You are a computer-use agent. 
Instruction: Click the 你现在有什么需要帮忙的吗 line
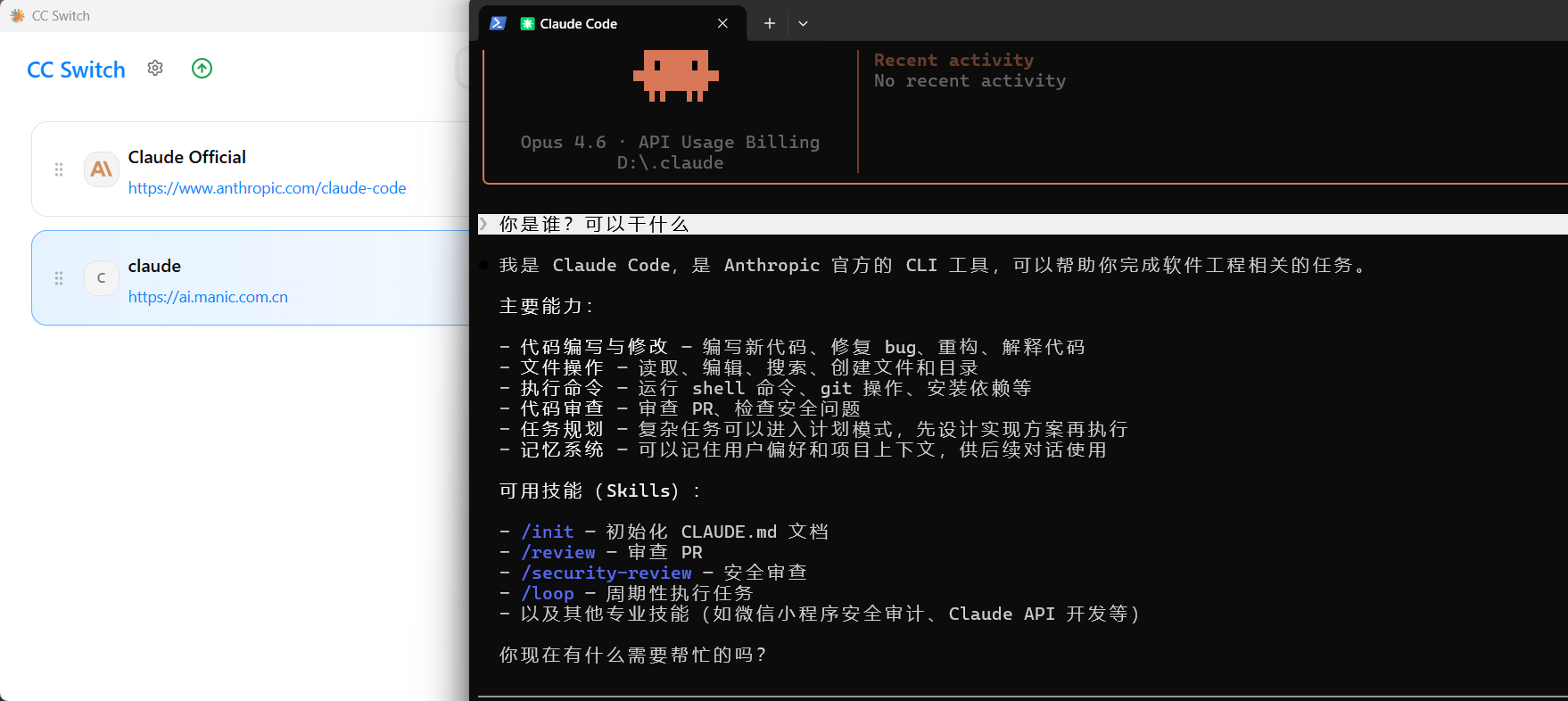(632, 655)
